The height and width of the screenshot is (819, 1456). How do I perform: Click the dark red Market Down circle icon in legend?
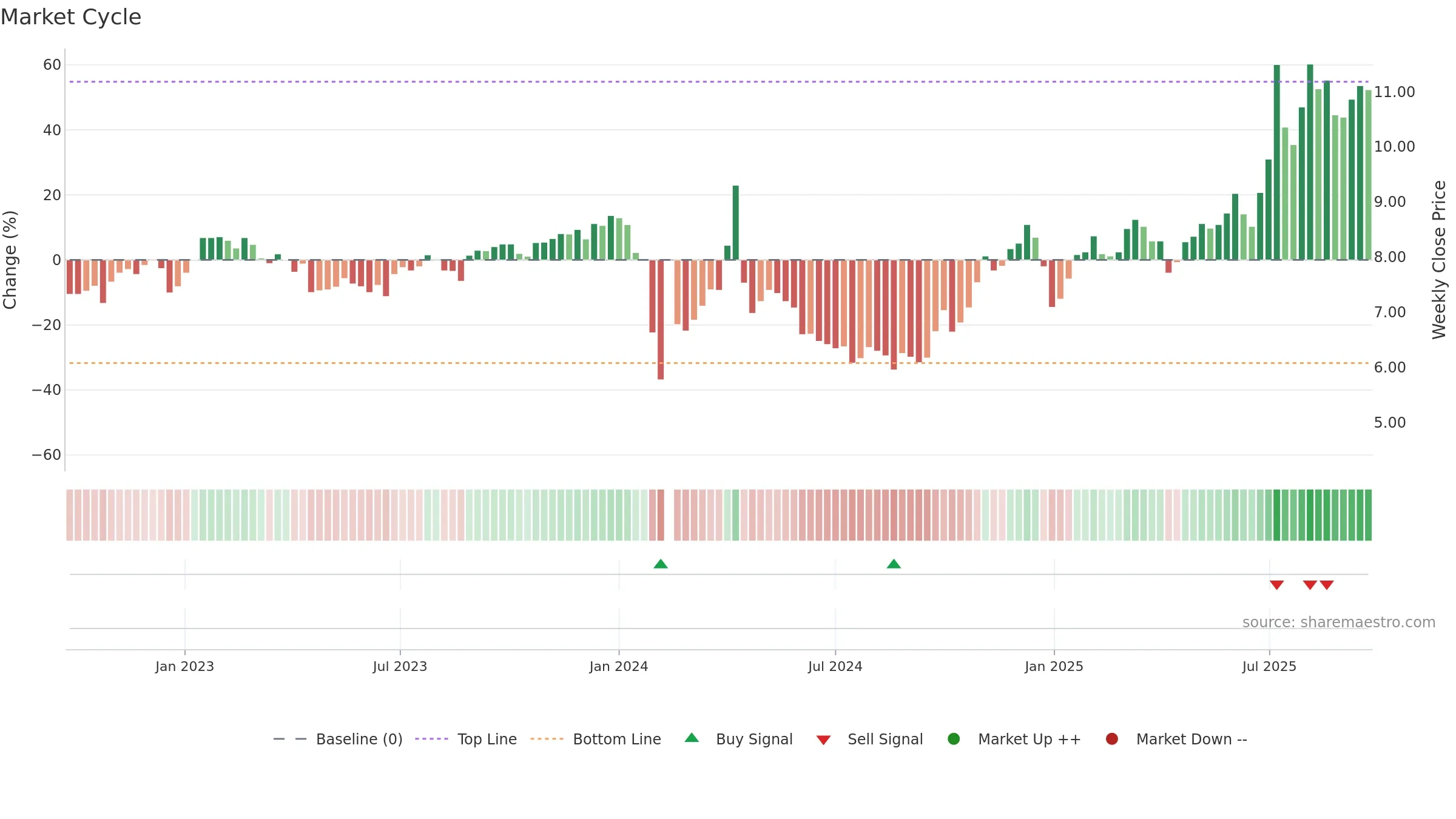[1112, 739]
